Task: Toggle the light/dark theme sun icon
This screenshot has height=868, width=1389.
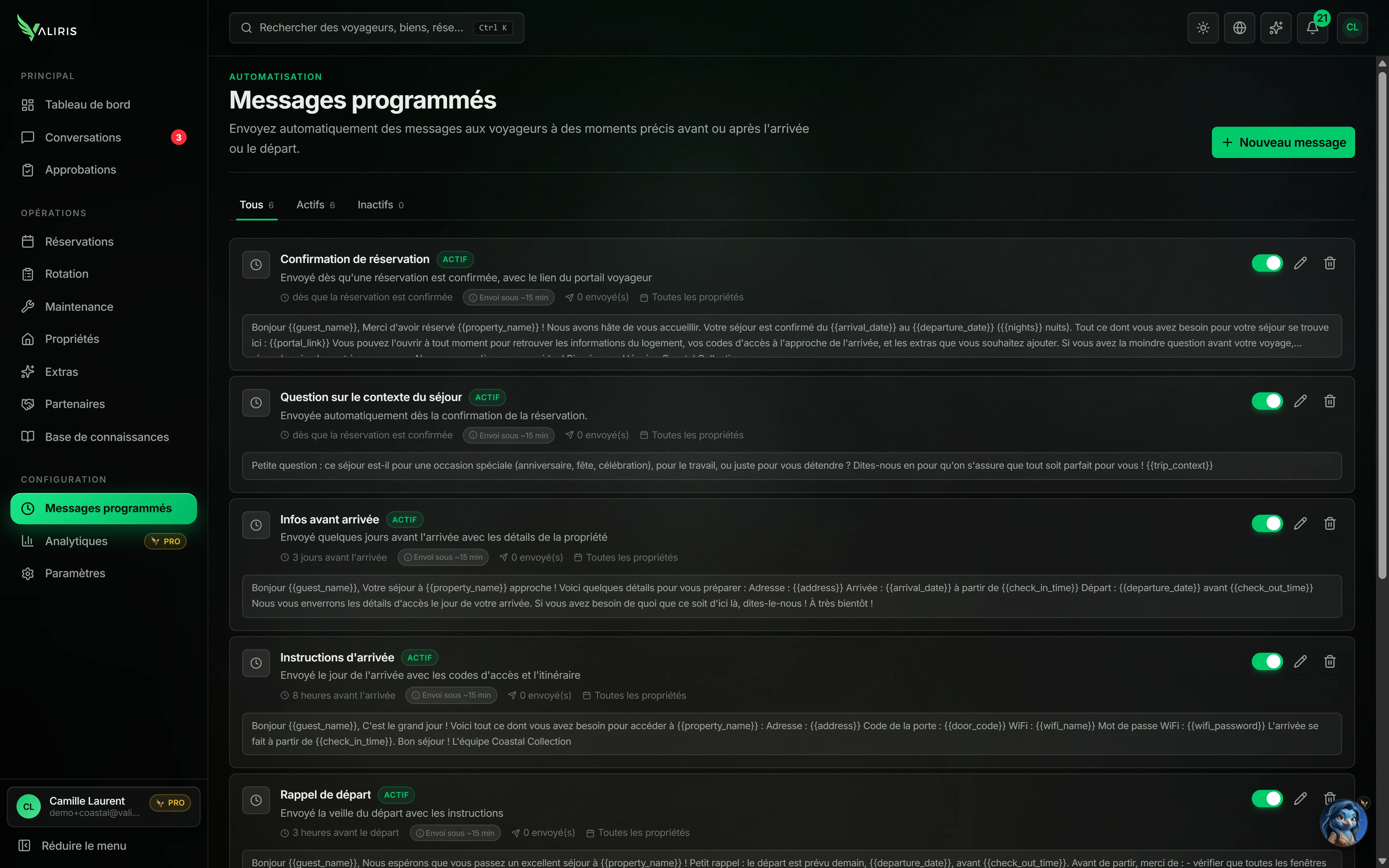Action: click(1203, 27)
